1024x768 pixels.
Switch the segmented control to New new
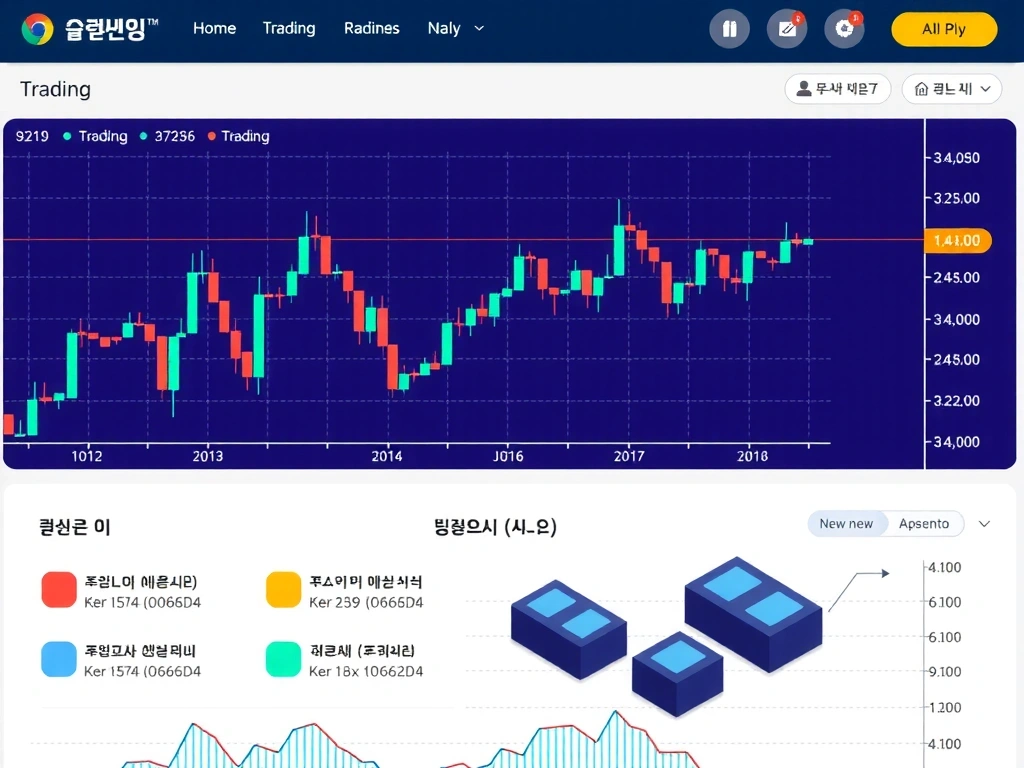[x=847, y=523]
